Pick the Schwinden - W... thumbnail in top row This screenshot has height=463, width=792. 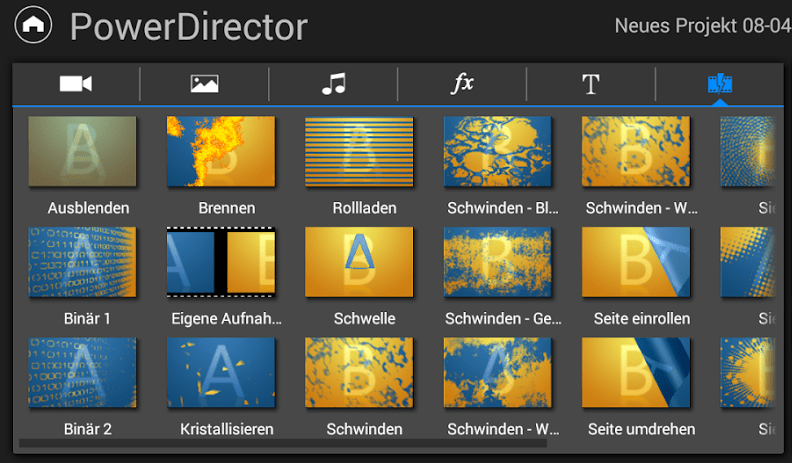point(636,151)
